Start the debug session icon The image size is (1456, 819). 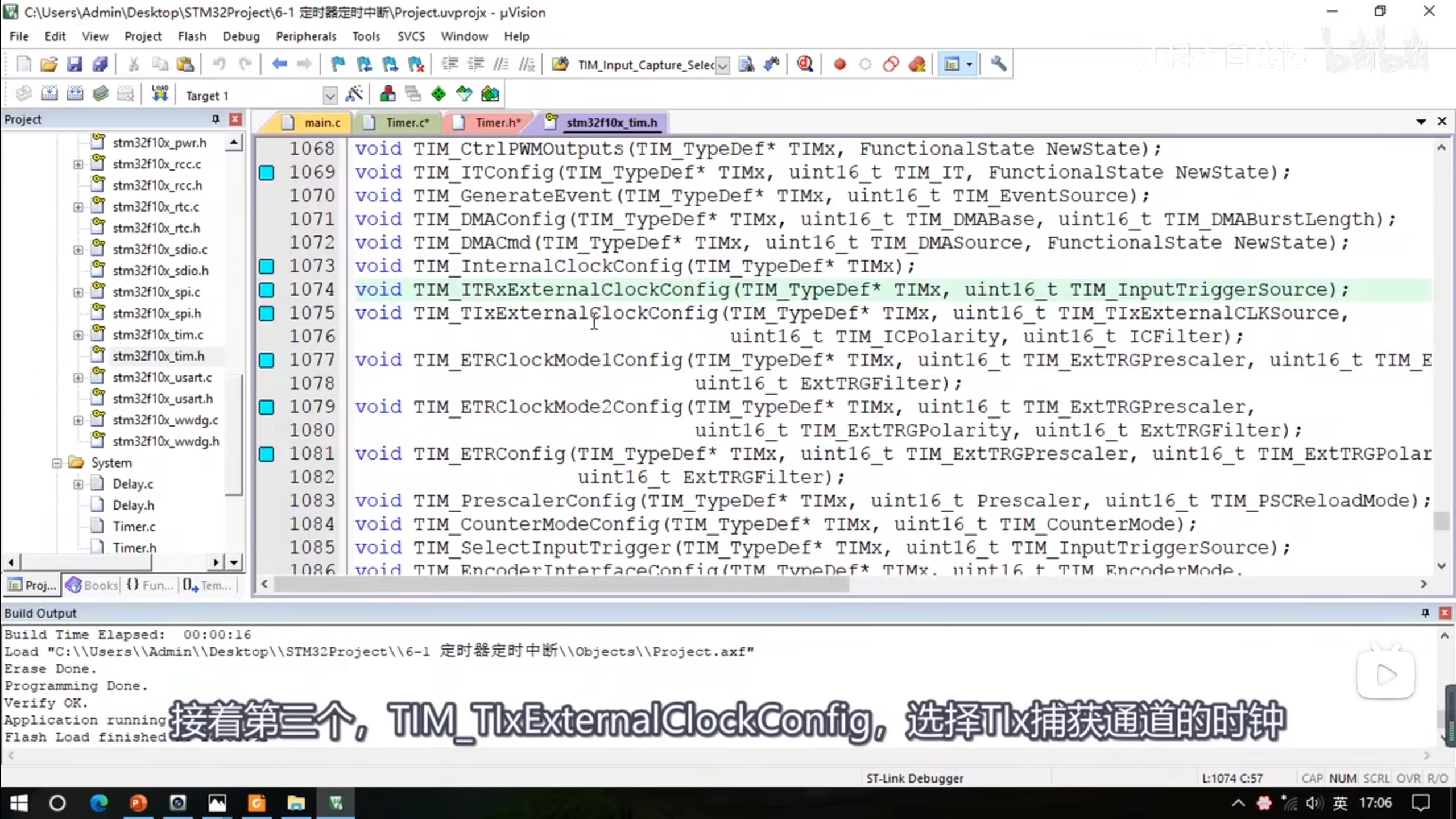click(x=804, y=64)
